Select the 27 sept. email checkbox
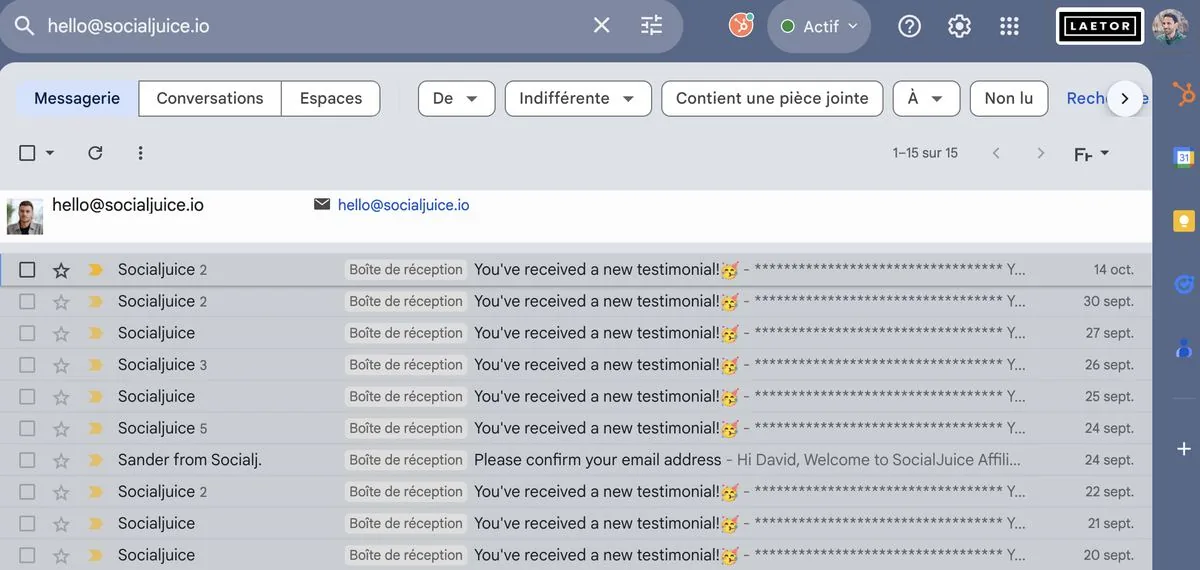 pyautogui.click(x=28, y=333)
